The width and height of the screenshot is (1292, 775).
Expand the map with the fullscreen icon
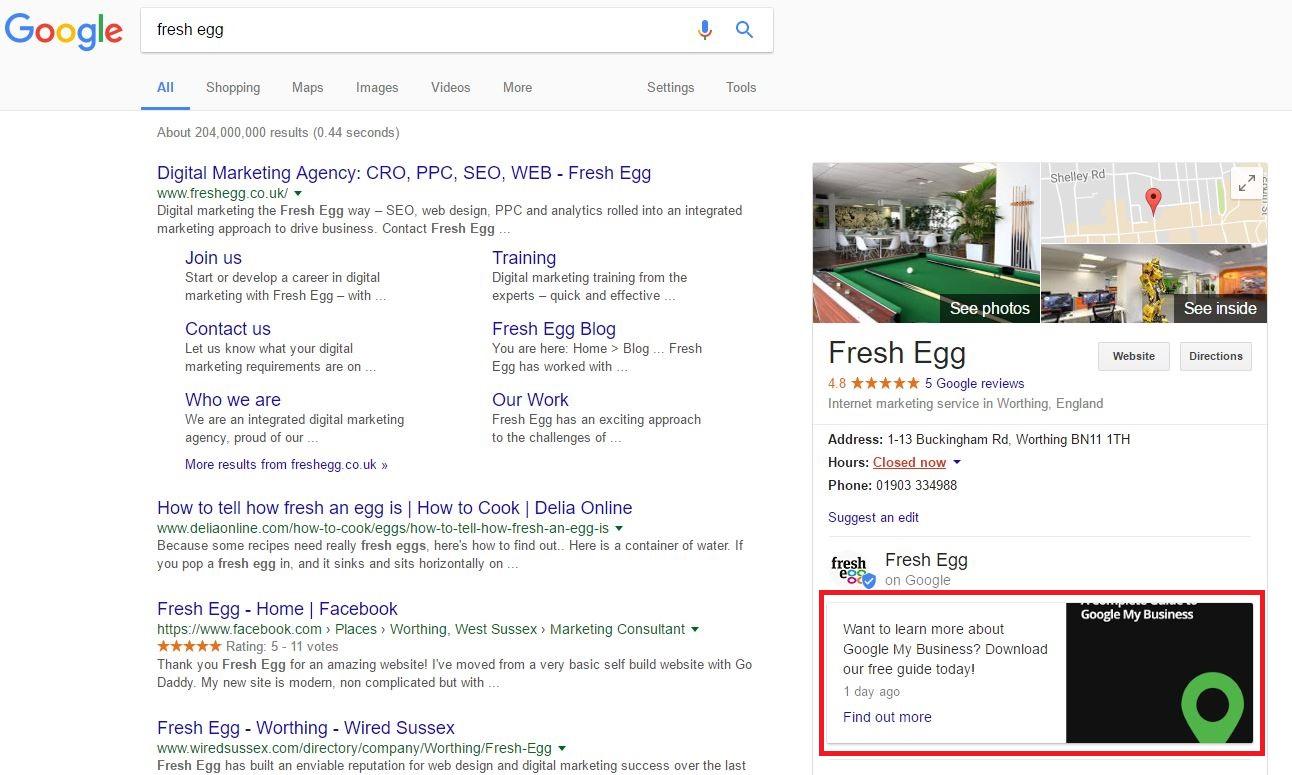(1247, 183)
